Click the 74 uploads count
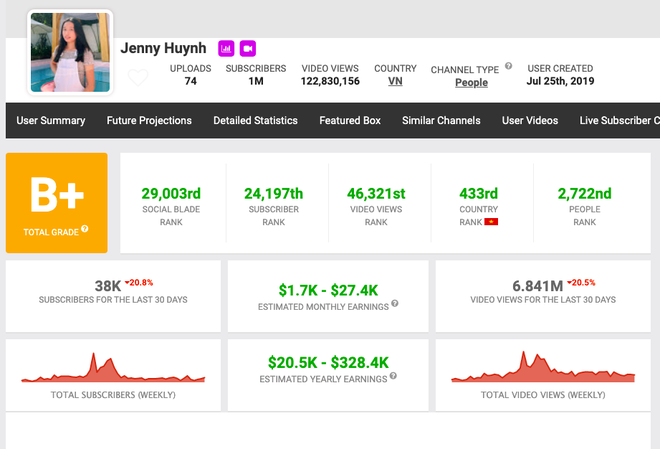The image size is (660, 449). click(191, 81)
